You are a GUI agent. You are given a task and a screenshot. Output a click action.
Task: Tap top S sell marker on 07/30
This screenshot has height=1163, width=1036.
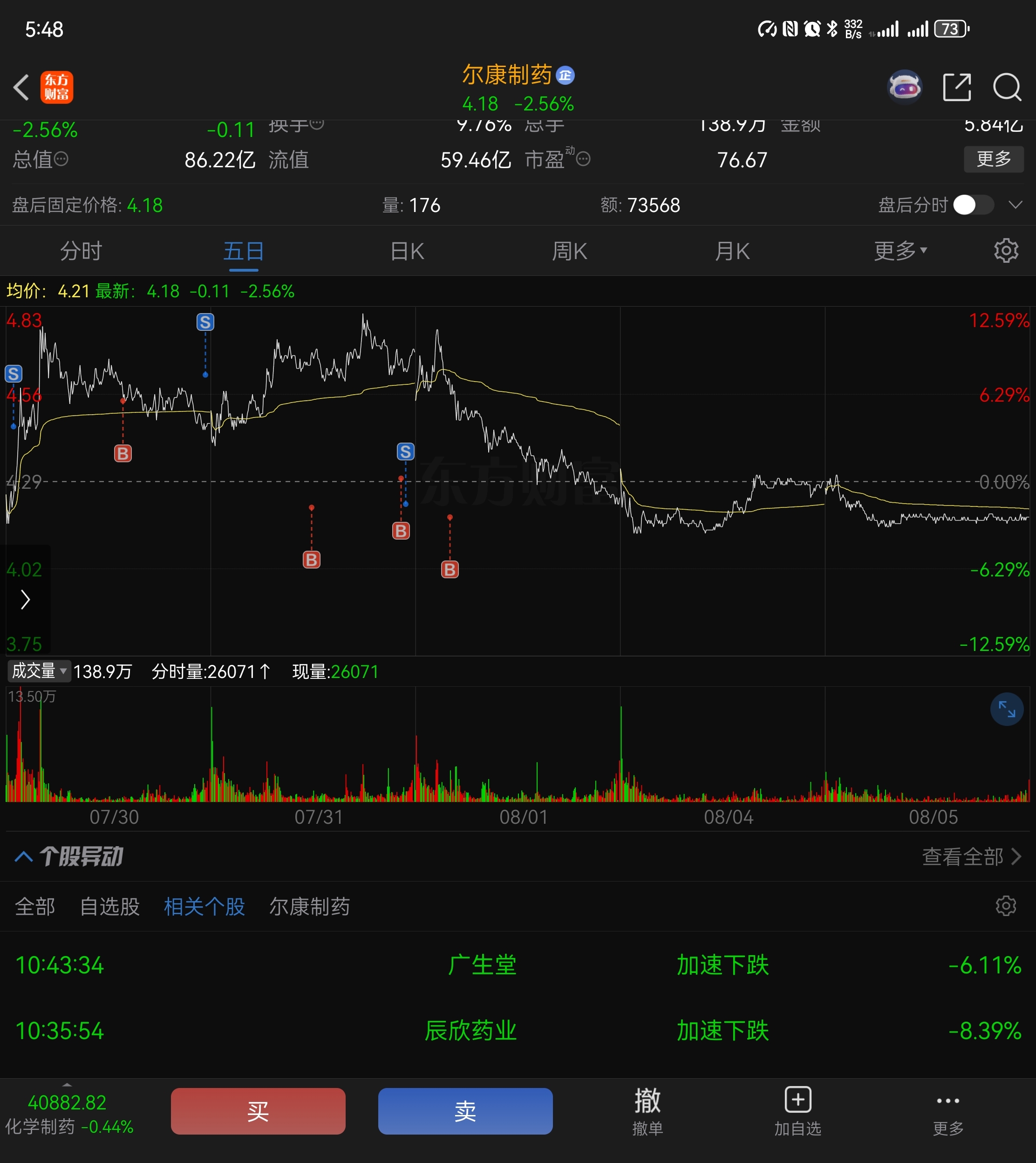205,322
